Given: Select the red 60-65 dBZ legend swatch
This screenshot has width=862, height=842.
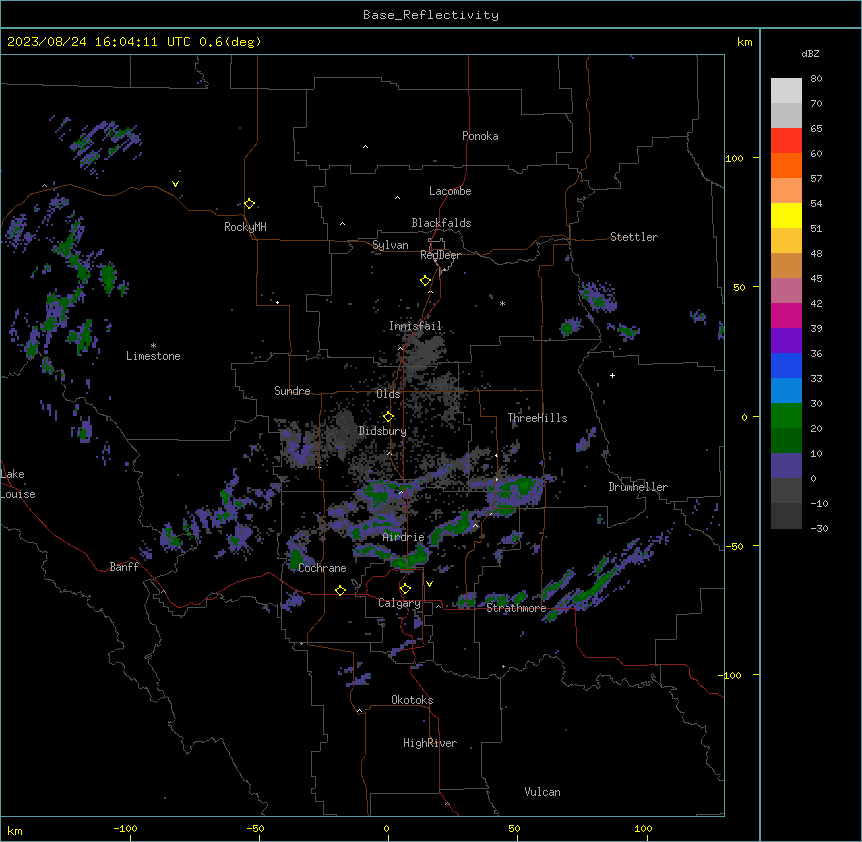Looking at the screenshot, I should tap(786, 140).
